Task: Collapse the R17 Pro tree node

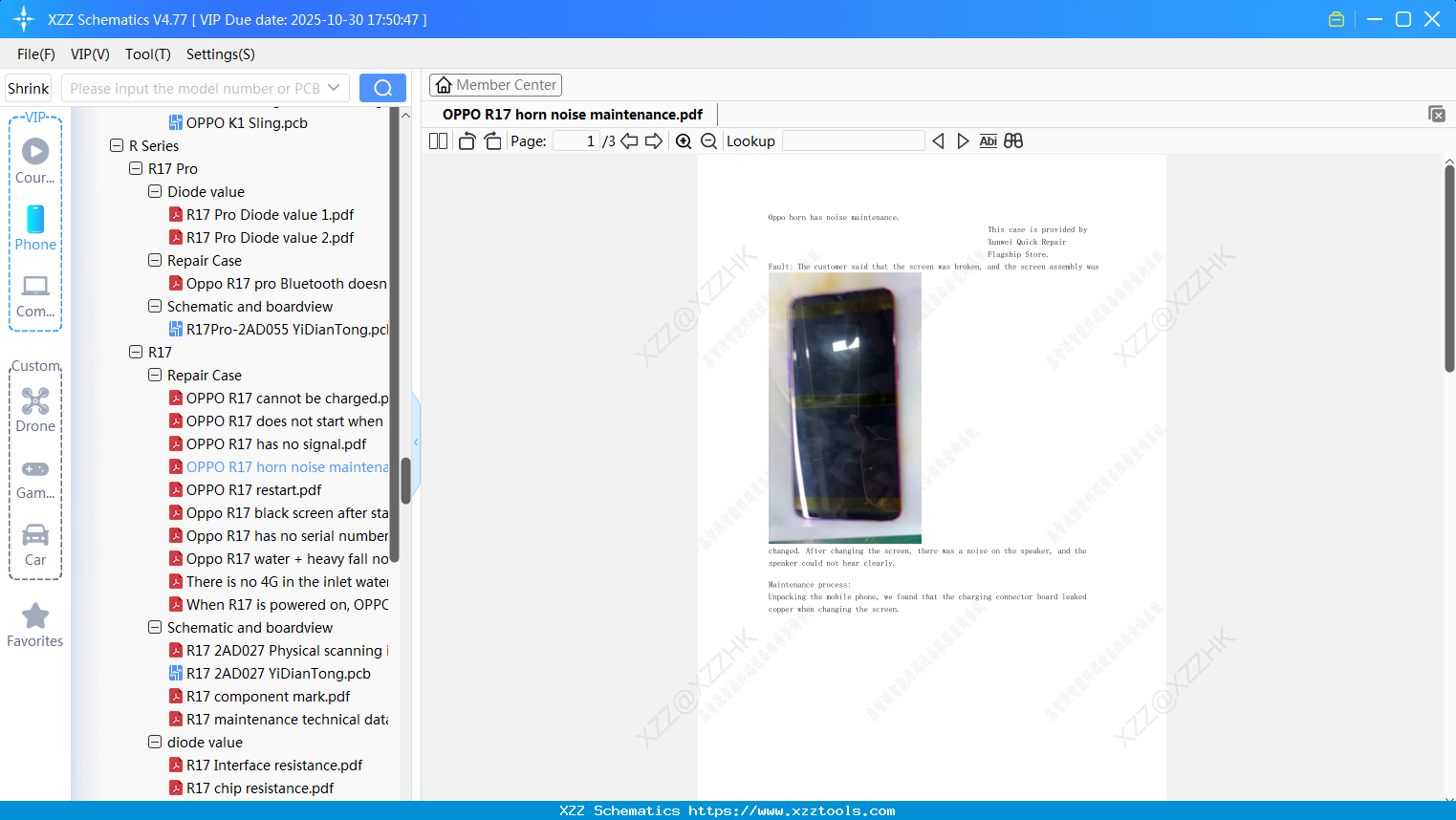Action: click(136, 169)
